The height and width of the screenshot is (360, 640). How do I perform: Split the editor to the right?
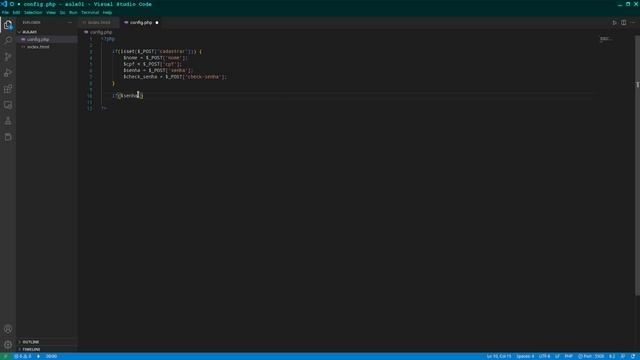pyautogui.click(x=624, y=22)
